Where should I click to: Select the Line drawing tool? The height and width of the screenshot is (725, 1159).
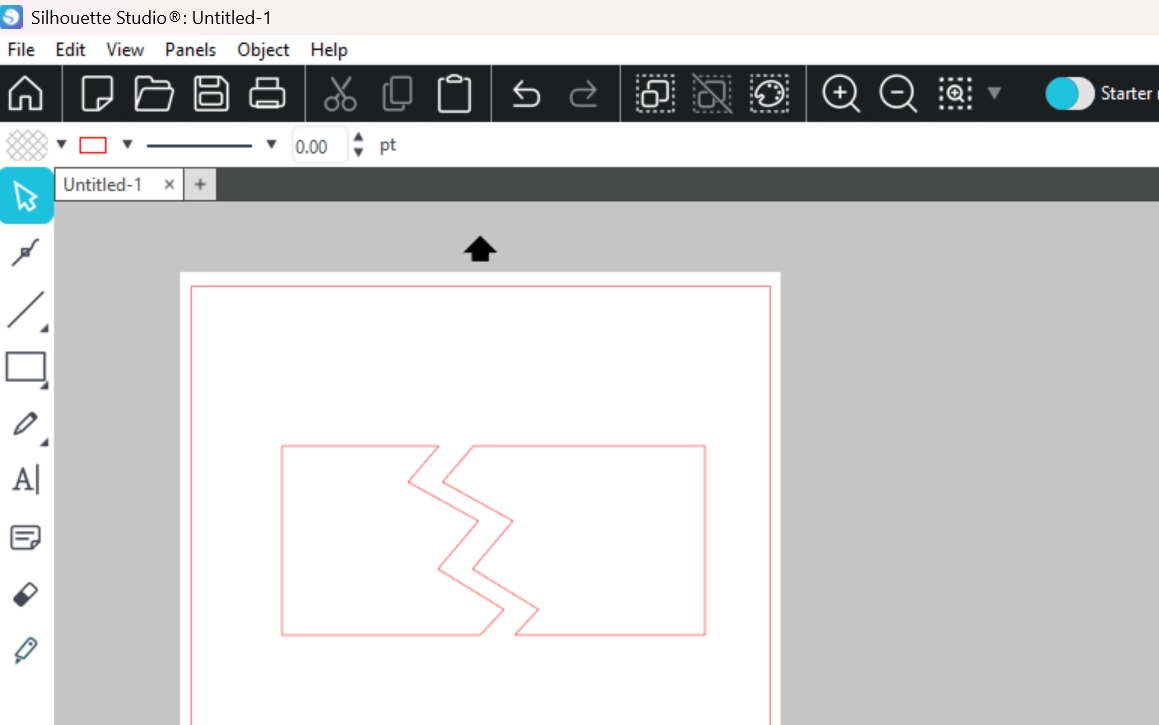[25, 310]
